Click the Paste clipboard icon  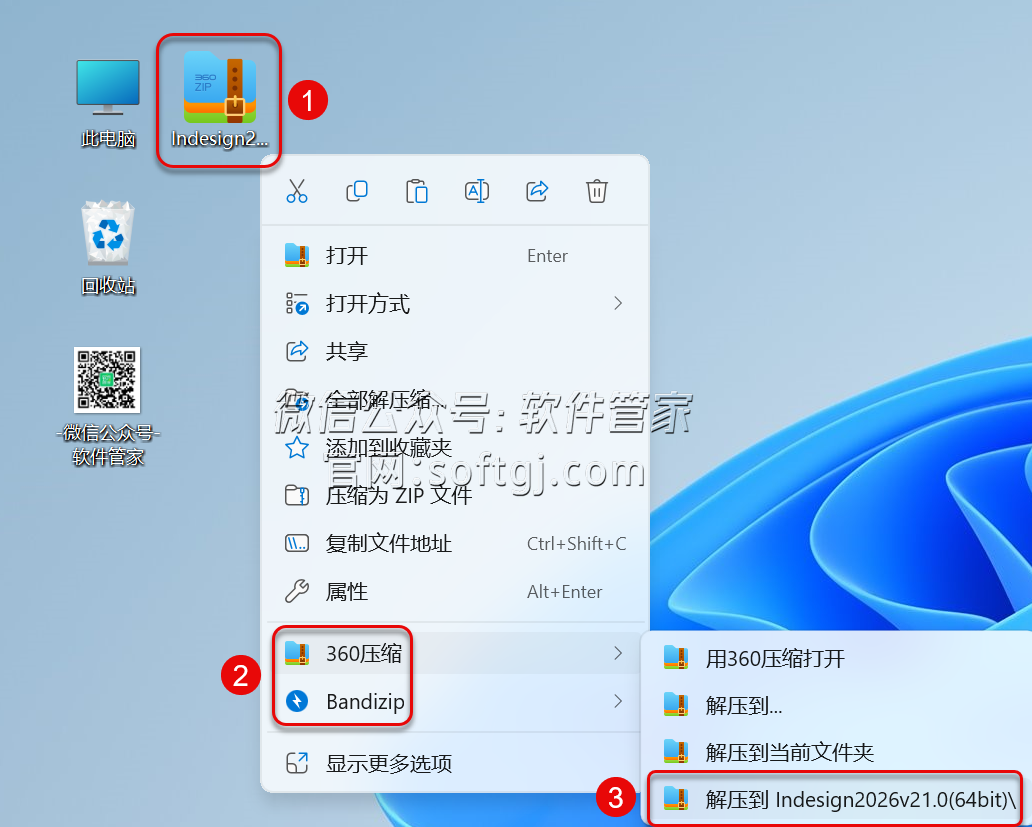pyautogui.click(x=417, y=191)
